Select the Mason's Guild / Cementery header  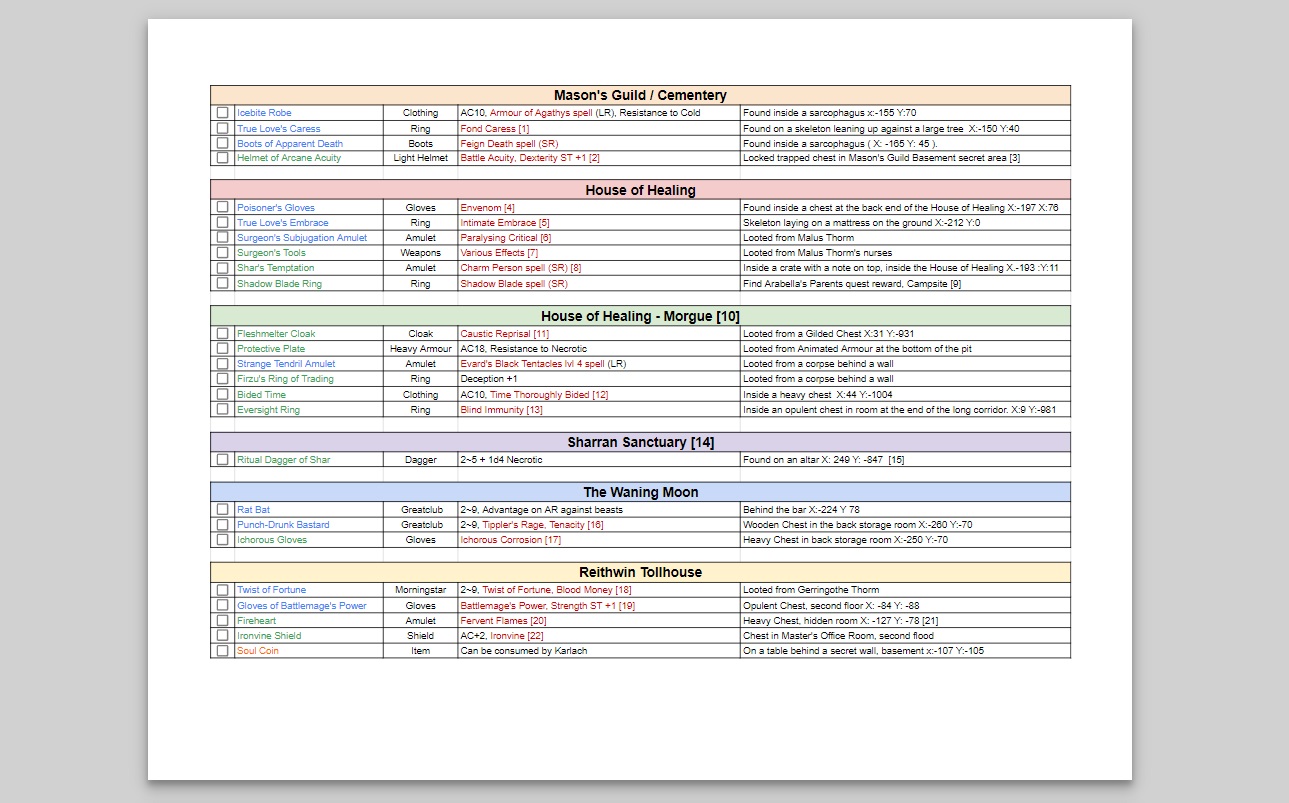[640, 95]
